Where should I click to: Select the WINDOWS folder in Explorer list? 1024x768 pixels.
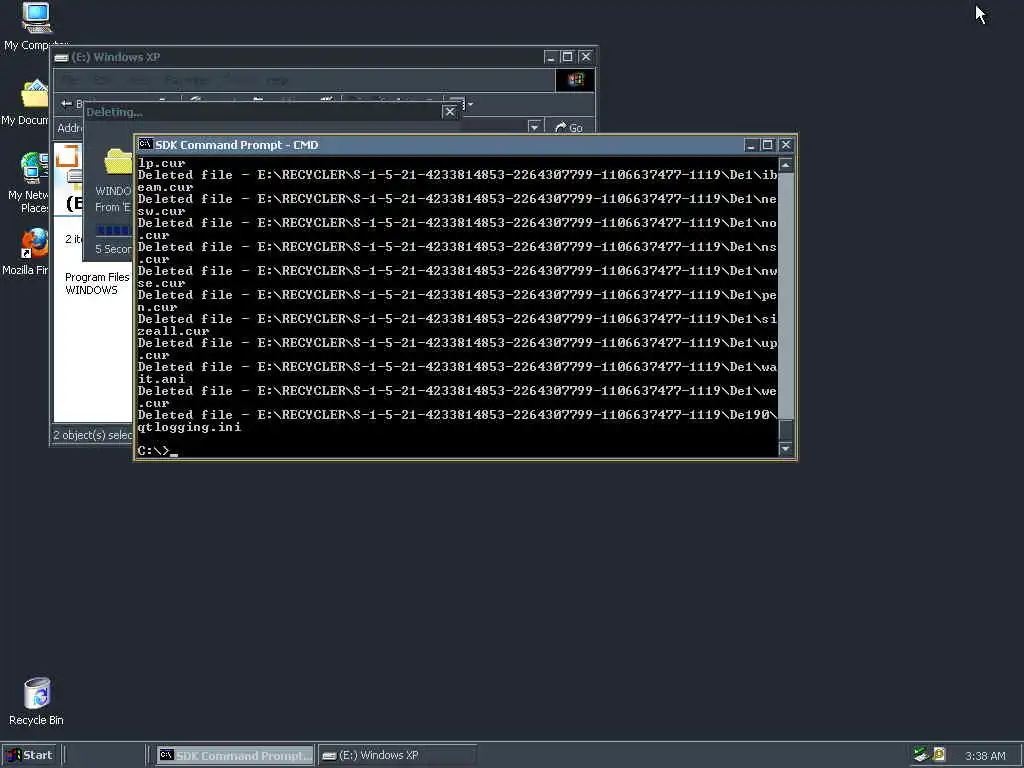coord(91,290)
